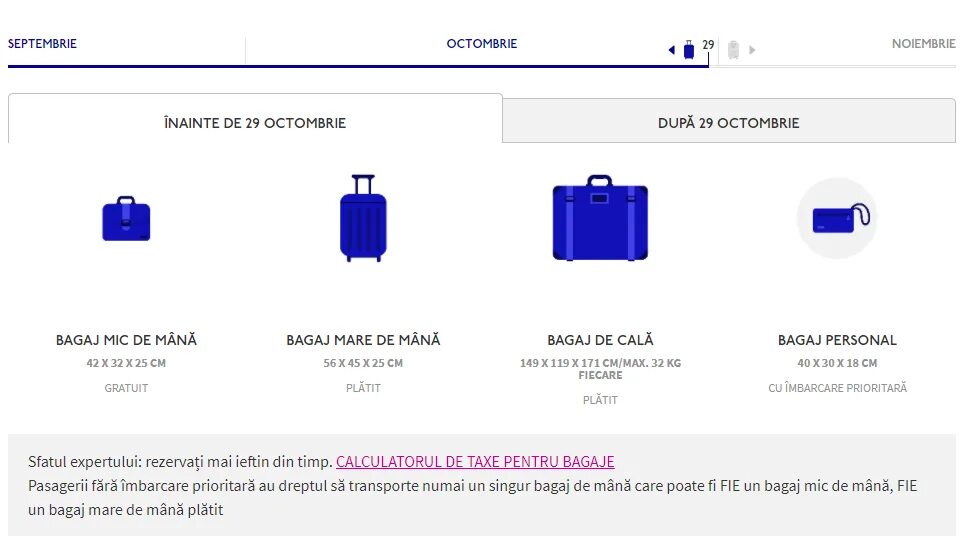
Task: Click the blue timeline progress bar
Action: click(x=358, y=66)
